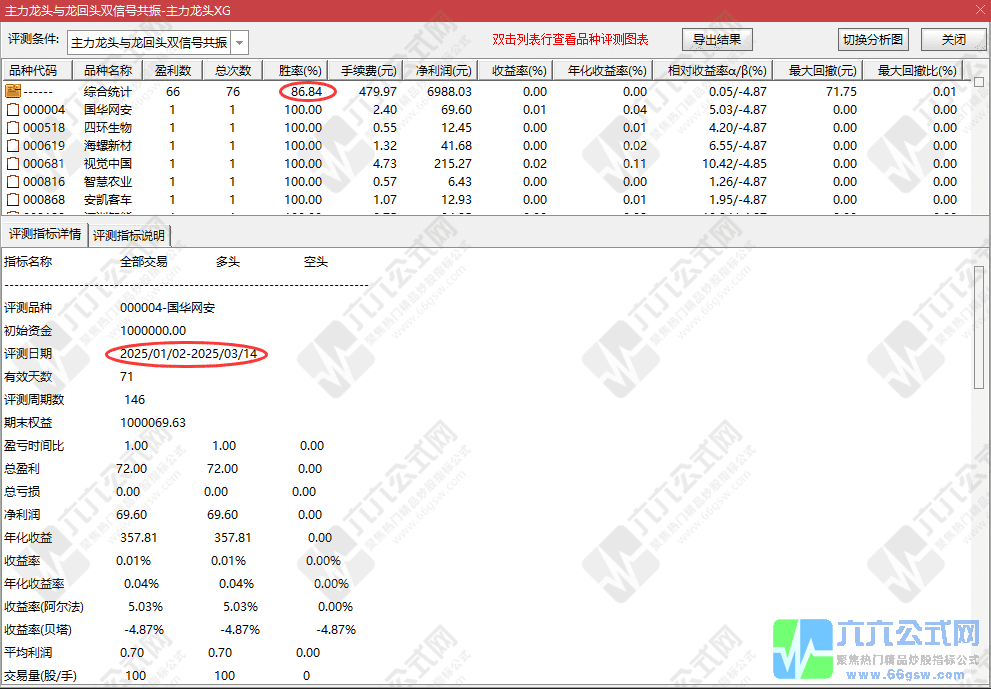The width and height of the screenshot is (991, 689).
Task: Click the icon beside stock 000004
Action: point(13,109)
